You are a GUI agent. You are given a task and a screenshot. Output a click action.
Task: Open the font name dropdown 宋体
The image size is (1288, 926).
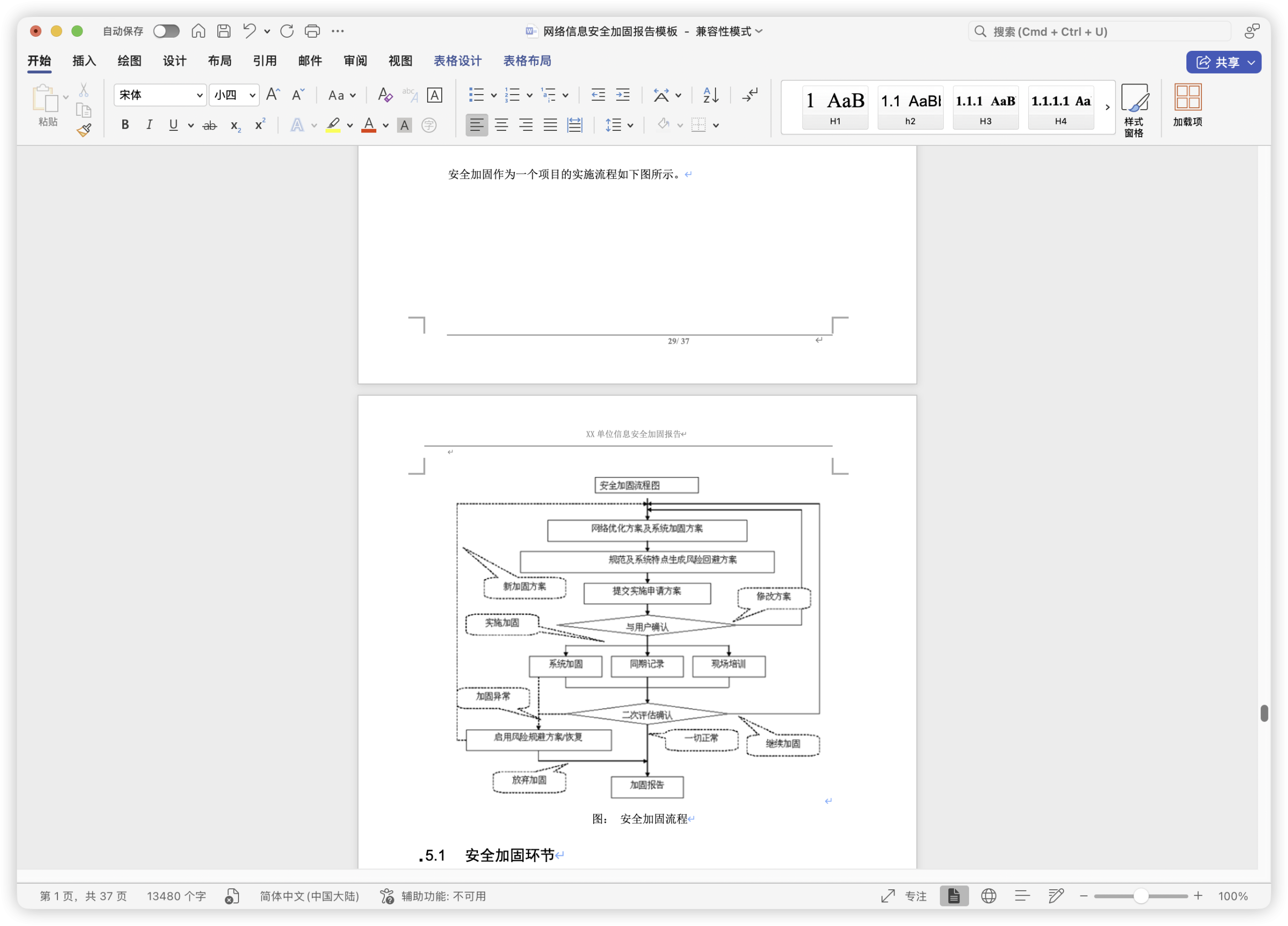[199, 95]
